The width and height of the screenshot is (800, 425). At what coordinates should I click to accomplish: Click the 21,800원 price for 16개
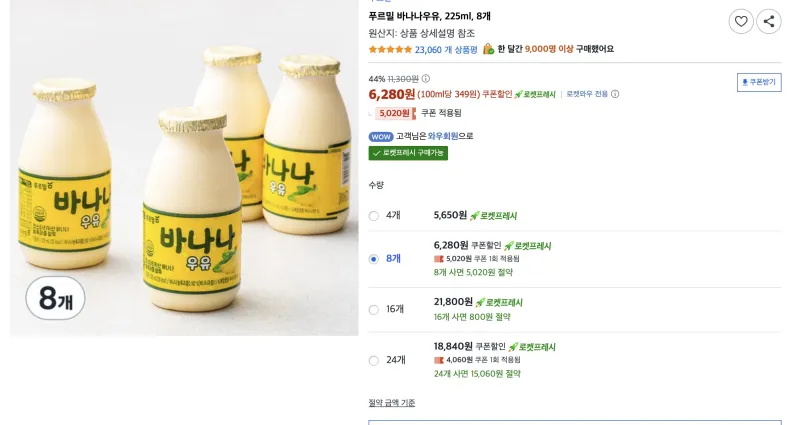pyautogui.click(x=453, y=302)
